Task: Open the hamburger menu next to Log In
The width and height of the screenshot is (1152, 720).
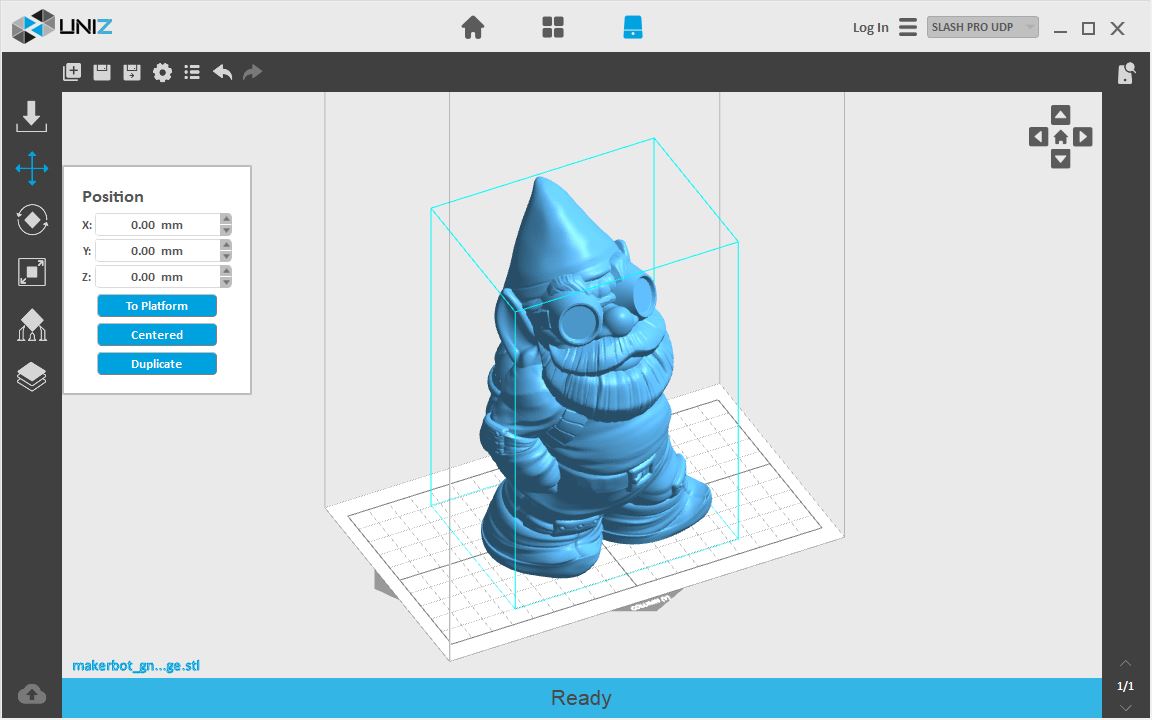Action: coord(907,27)
